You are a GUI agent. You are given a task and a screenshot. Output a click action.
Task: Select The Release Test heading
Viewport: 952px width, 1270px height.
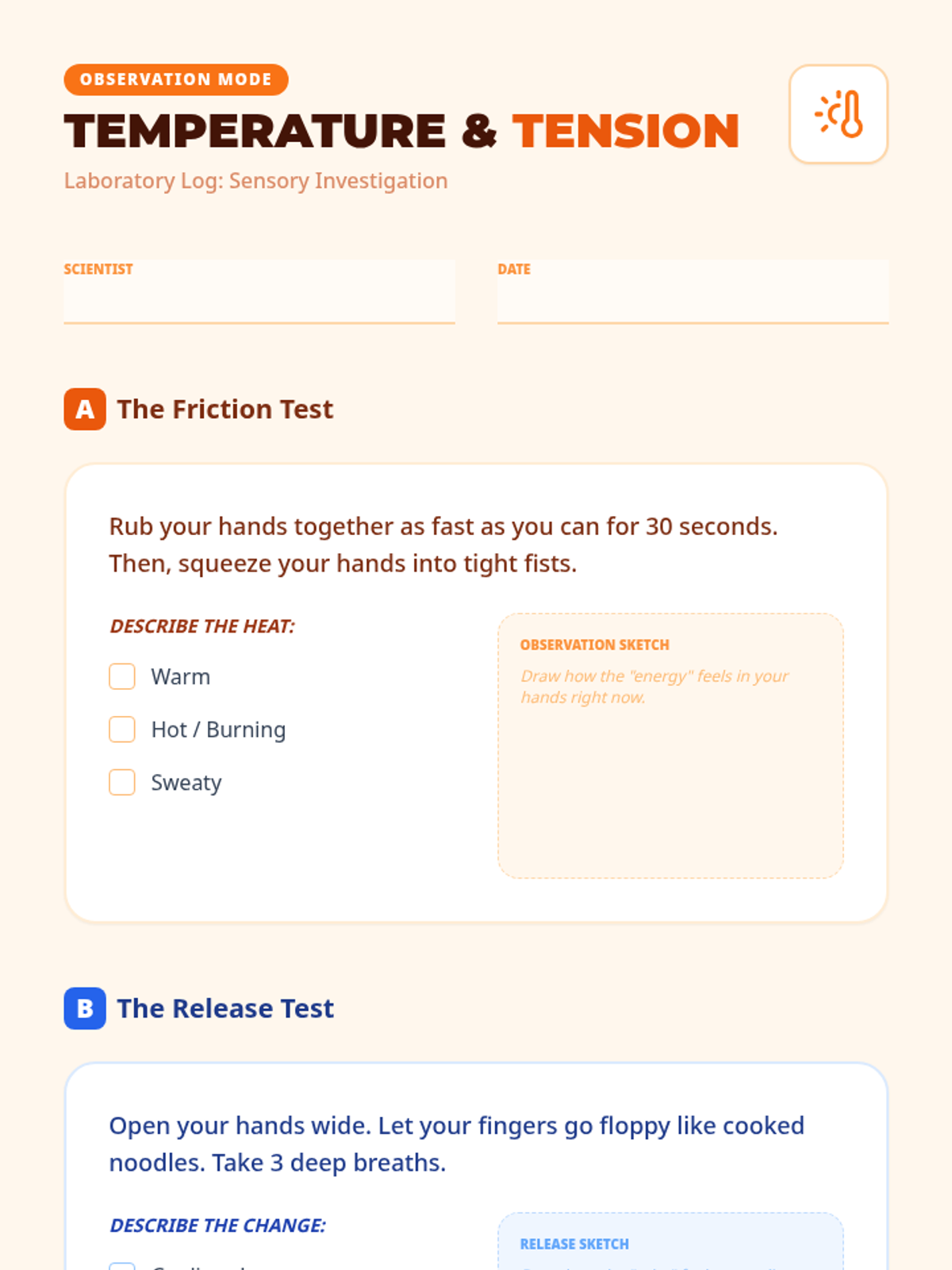coord(225,1008)
